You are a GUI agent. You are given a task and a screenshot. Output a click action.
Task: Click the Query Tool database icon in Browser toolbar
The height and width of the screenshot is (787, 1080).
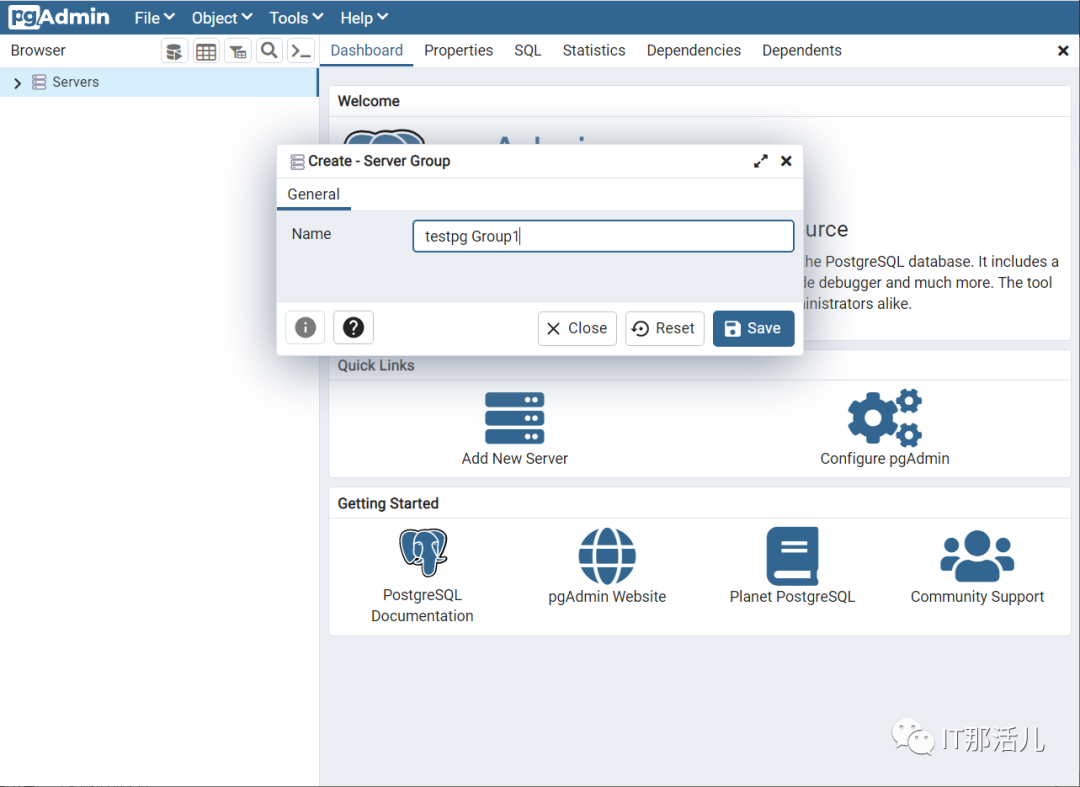[x=174, y=51]
